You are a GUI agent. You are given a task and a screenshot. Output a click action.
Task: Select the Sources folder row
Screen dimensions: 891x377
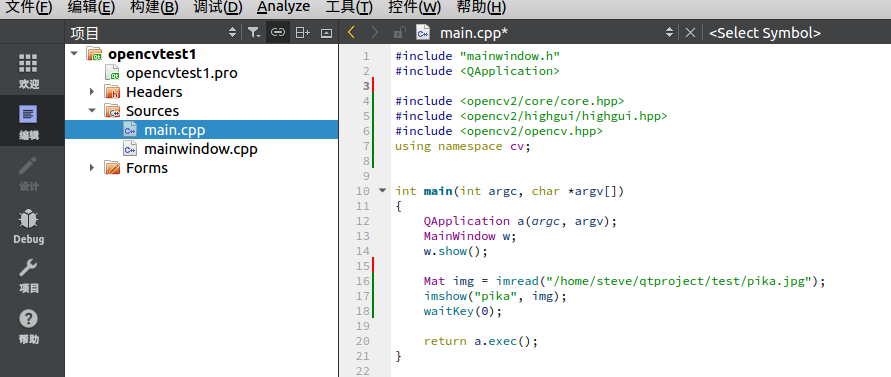pyautogui.click(x=152, y=111)
